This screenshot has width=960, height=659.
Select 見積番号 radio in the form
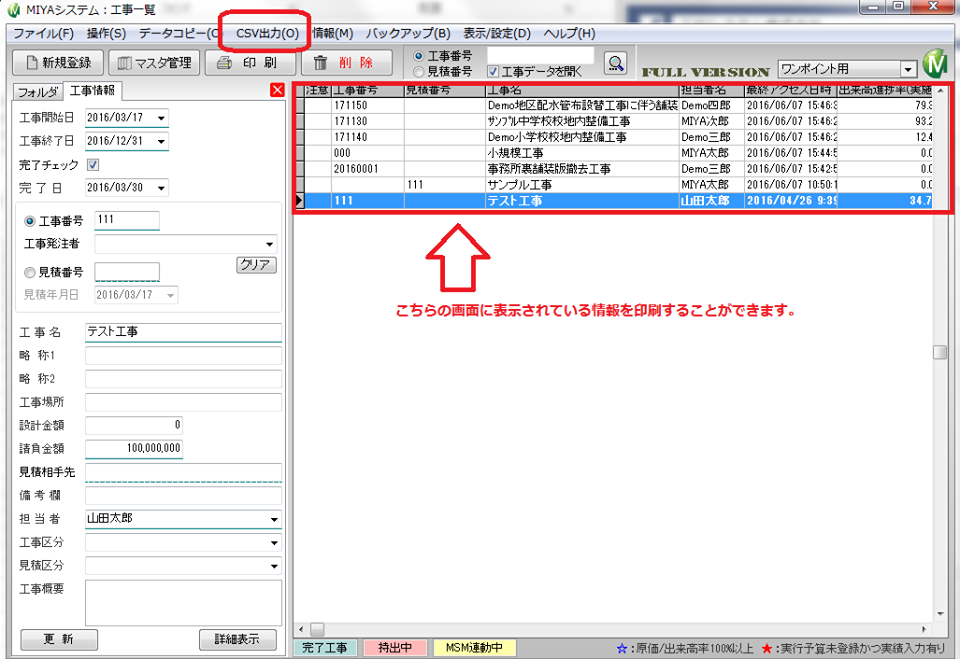29,272
